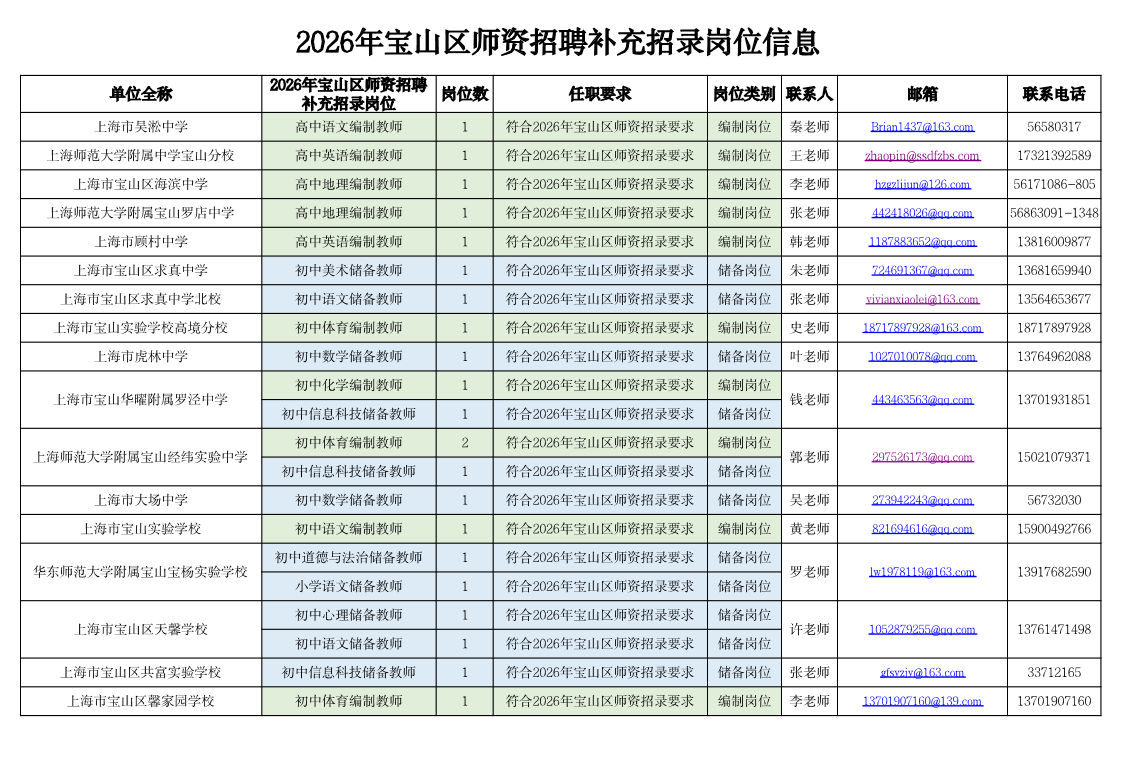Open the Brian1437@163.com email link
Image resolution: width=1123 pixels, height=764 pixels.
[922, 127]
